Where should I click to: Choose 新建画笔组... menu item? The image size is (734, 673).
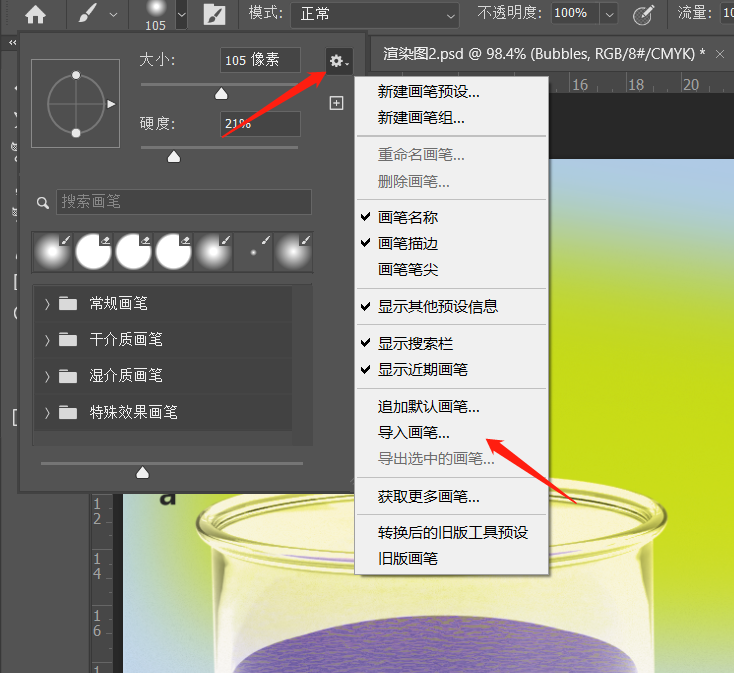(x=452, y=118)
